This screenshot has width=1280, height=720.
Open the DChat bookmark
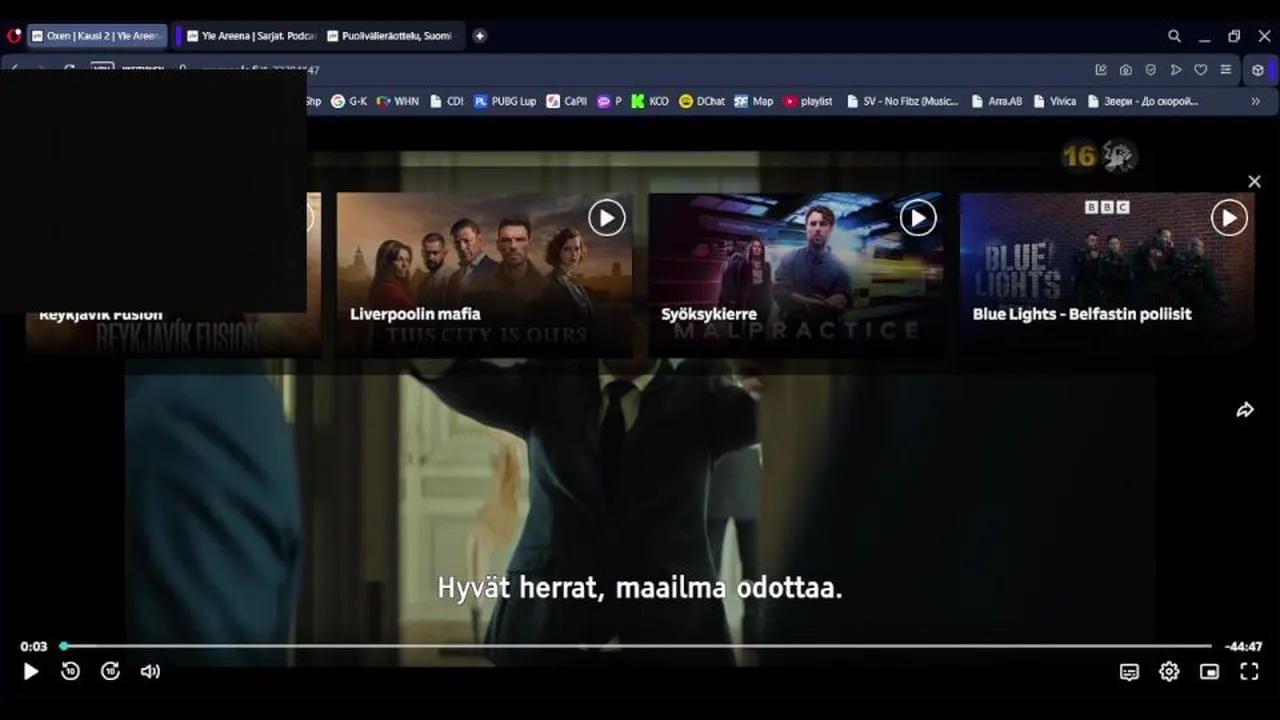click(x=702, y=101)
